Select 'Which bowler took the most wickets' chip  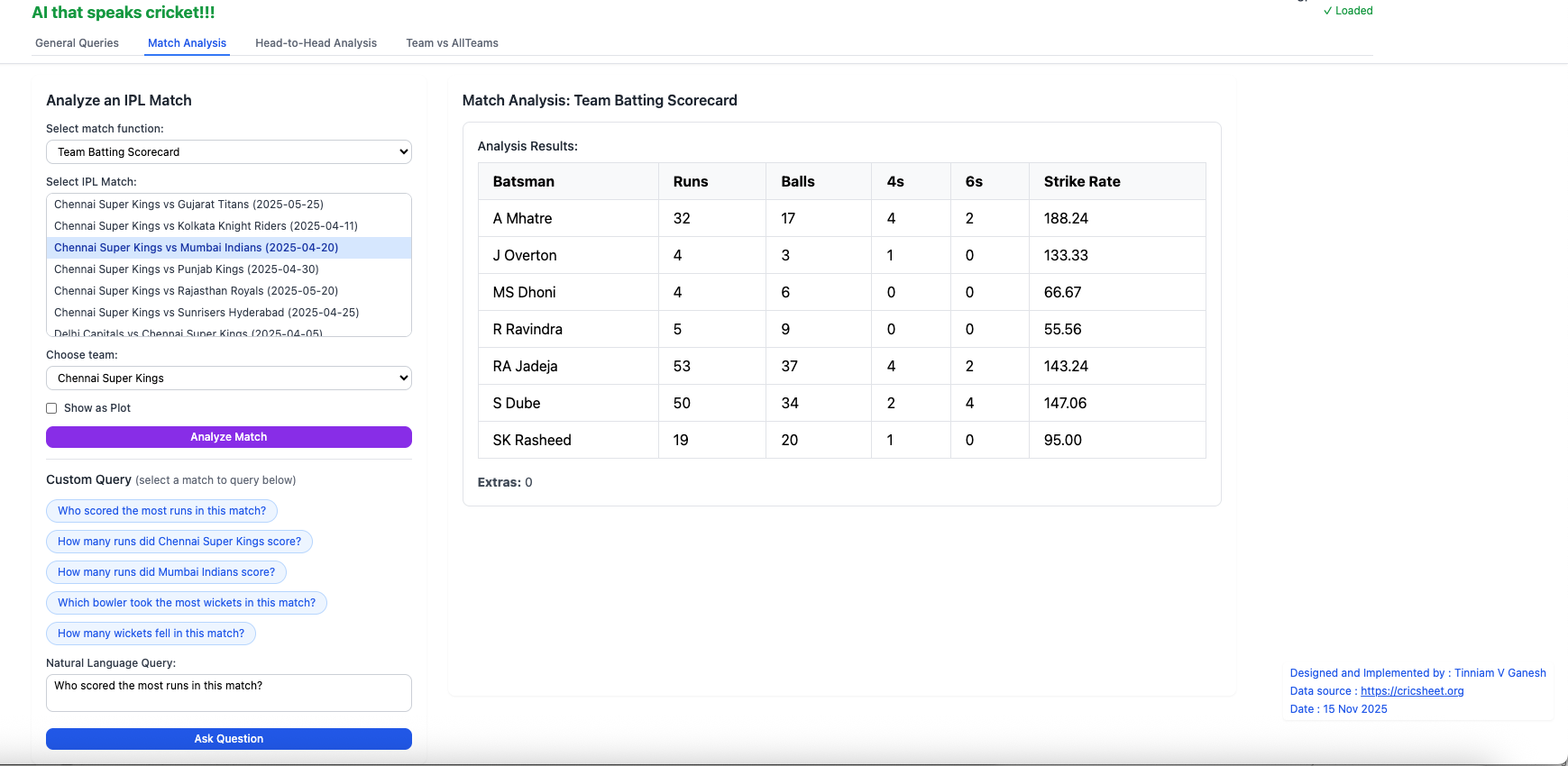(187, 603)
